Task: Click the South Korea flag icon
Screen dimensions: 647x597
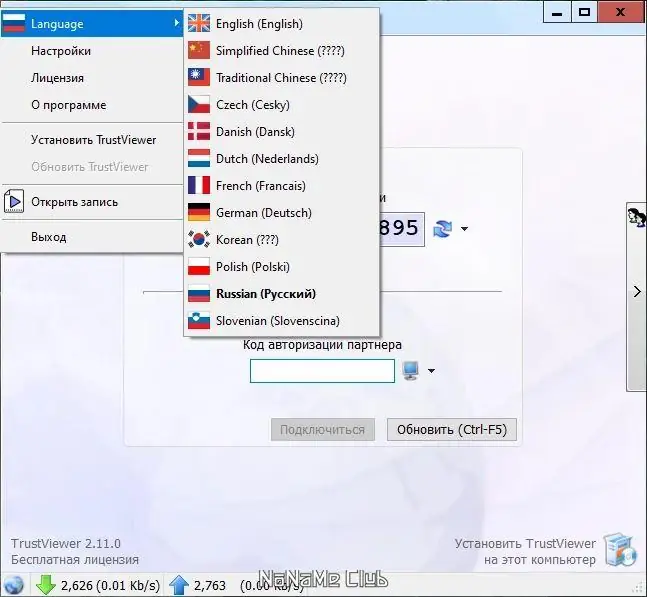Action: click(199, 239)
